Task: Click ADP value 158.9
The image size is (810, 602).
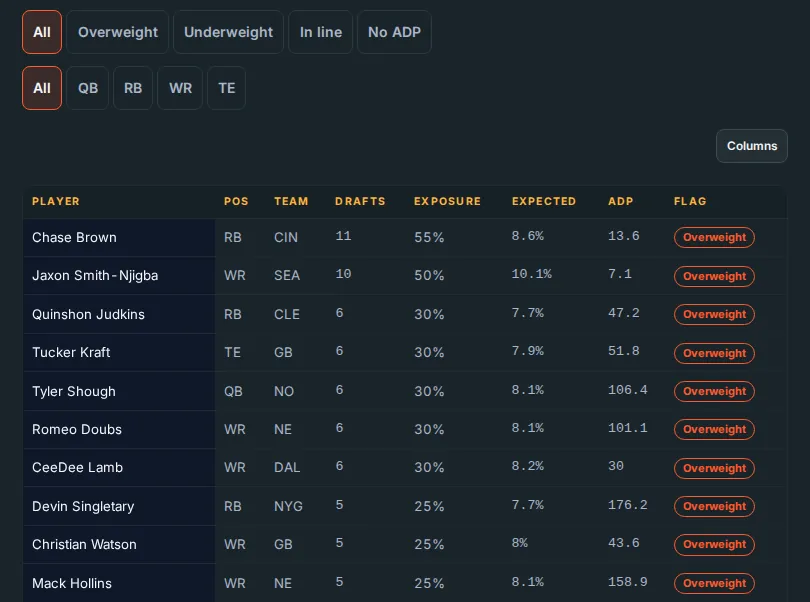Action: pos(628,582)
